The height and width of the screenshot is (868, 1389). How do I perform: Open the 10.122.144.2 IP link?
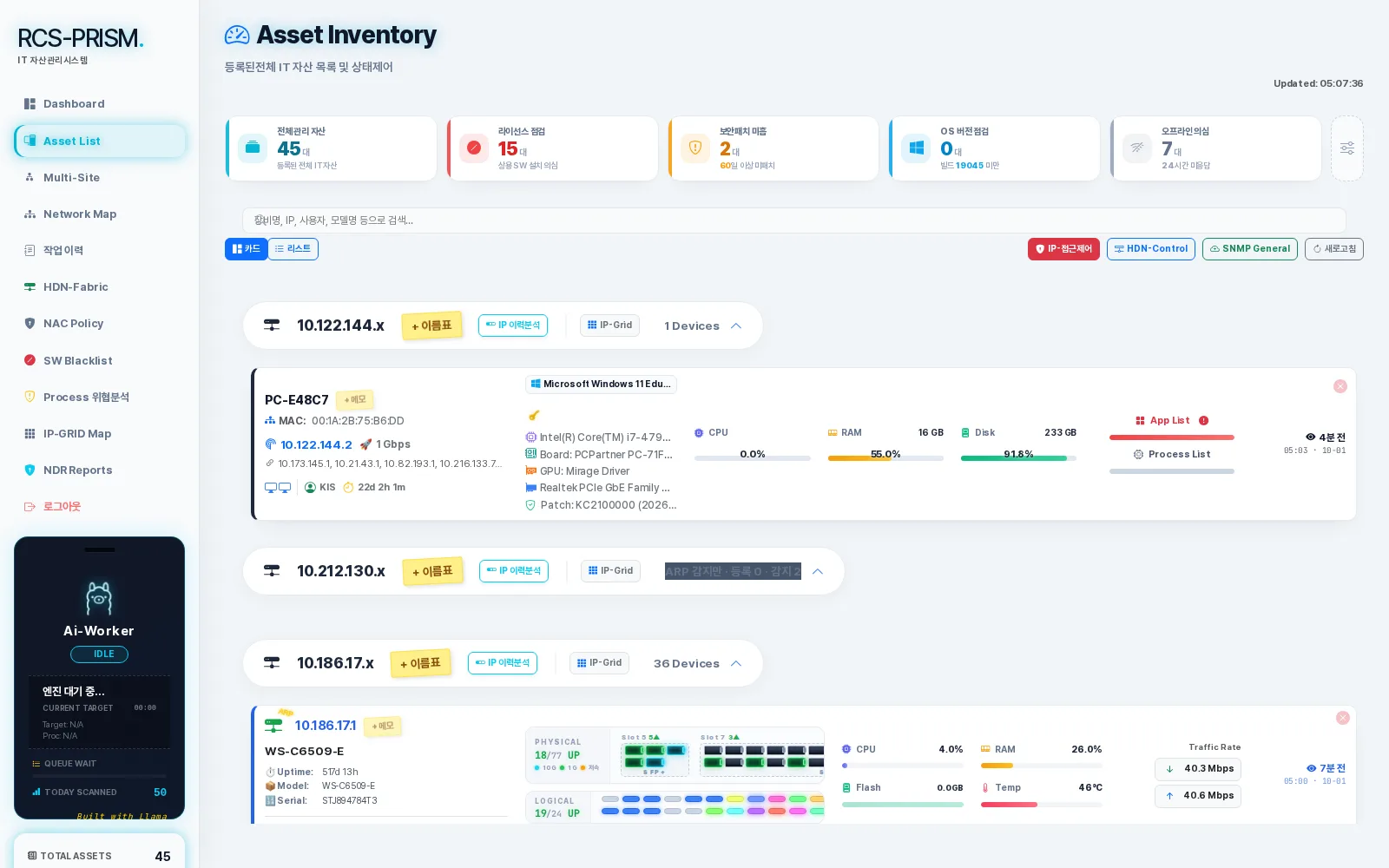316,444
